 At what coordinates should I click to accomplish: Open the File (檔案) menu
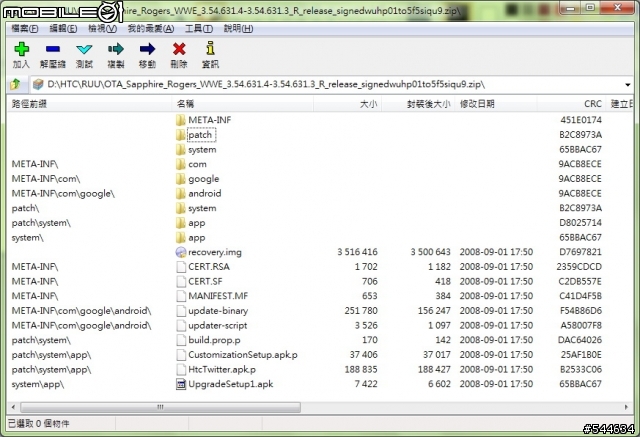pyautogui.click(x=24, y=29)
